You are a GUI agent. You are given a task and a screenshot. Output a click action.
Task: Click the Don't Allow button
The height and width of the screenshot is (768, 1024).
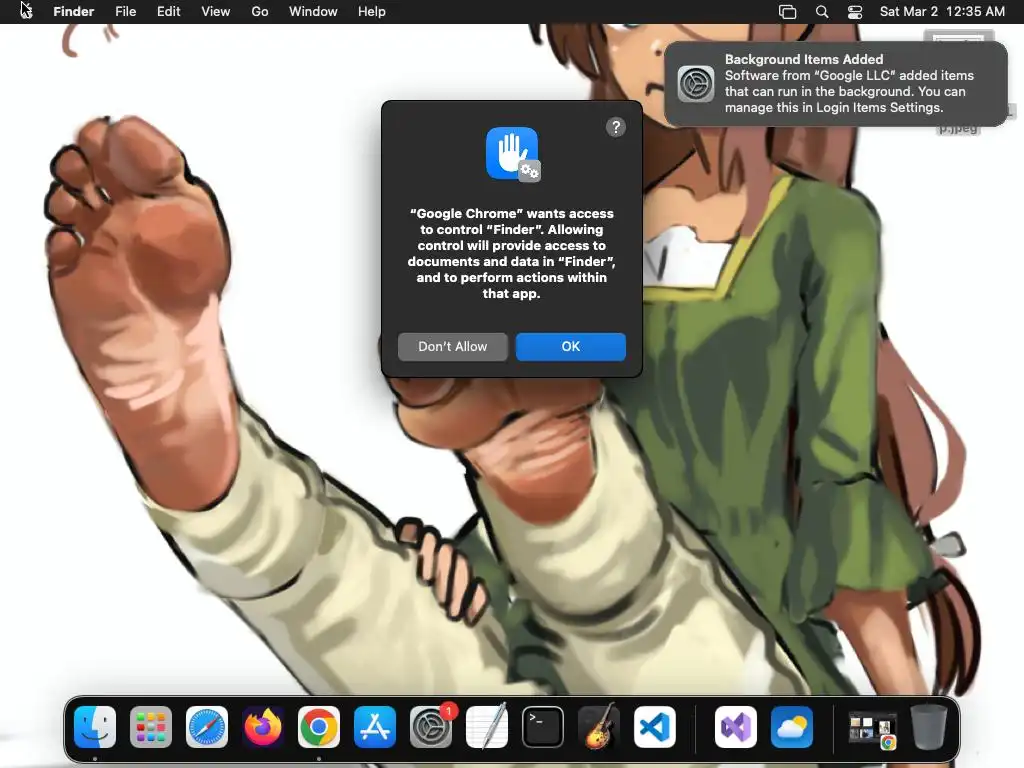(453, 347)
